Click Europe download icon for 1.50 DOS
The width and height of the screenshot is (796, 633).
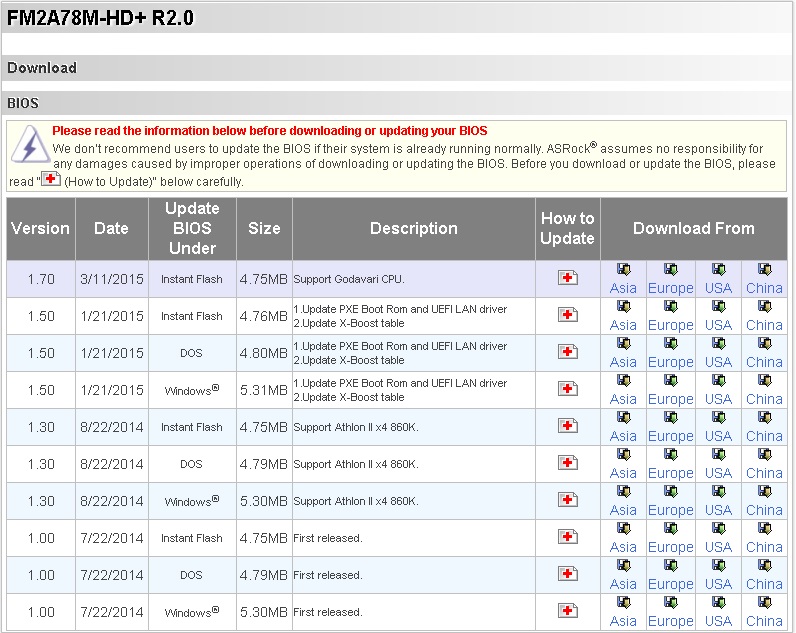[x=671, y=344]
